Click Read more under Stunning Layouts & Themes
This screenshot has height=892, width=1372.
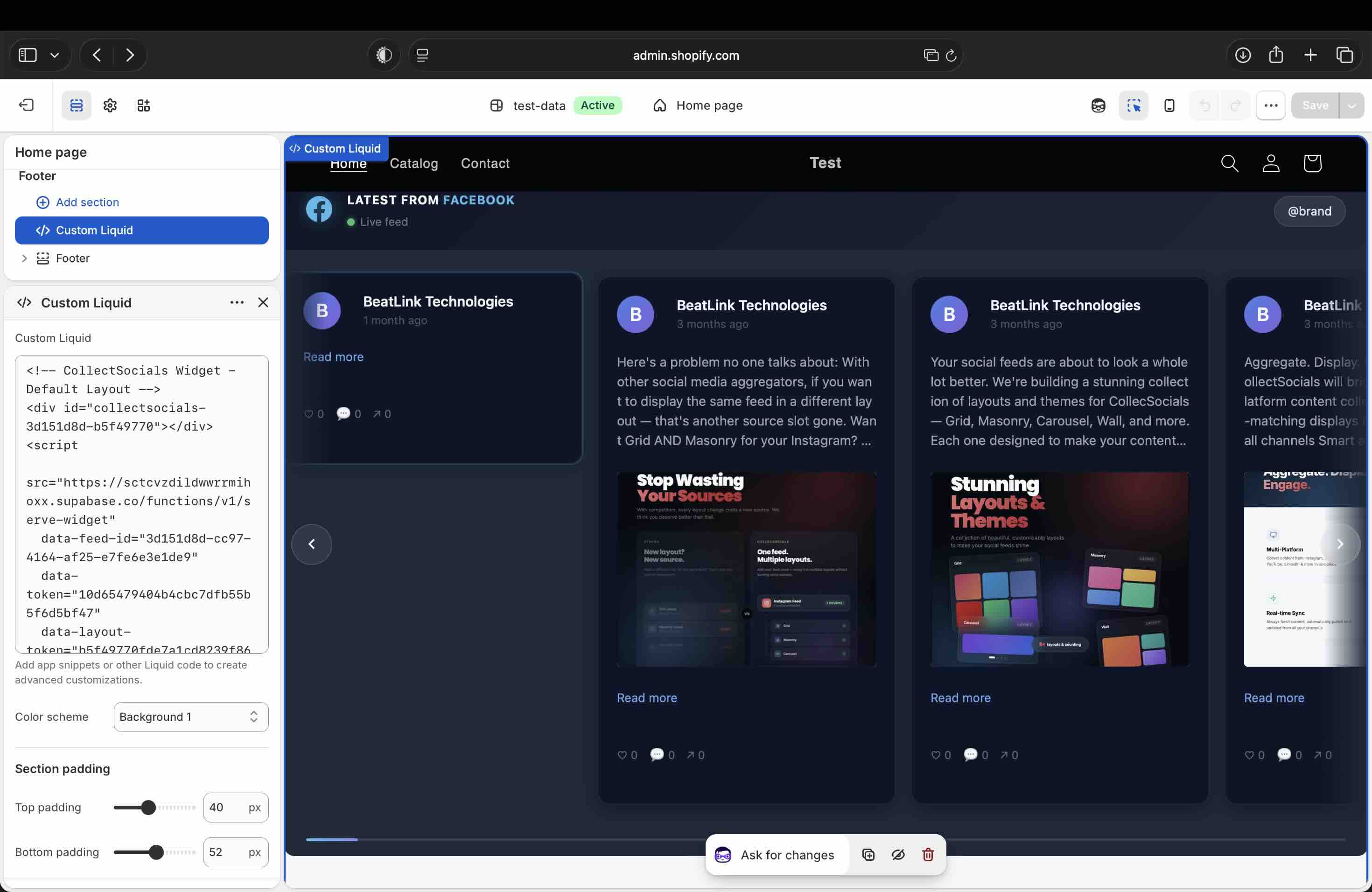point(960,698)
